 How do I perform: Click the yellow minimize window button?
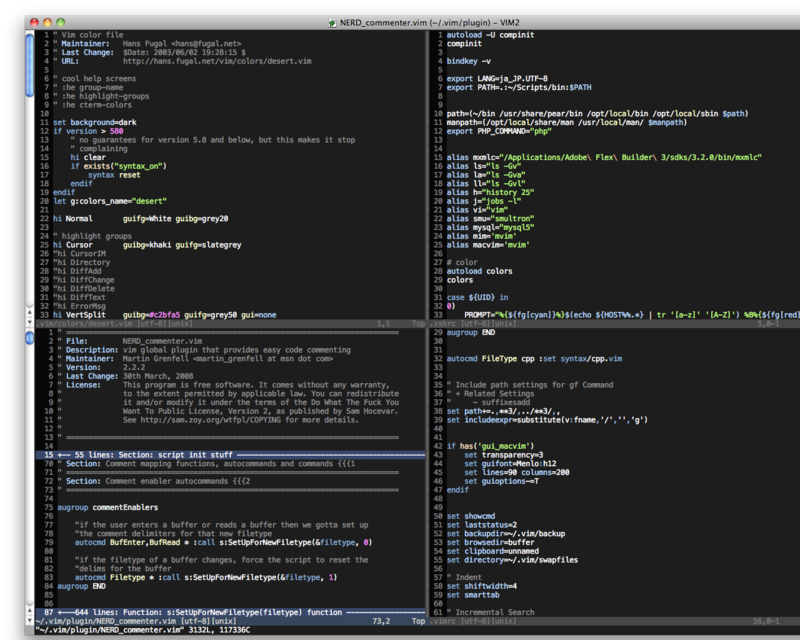click(47, 22)
